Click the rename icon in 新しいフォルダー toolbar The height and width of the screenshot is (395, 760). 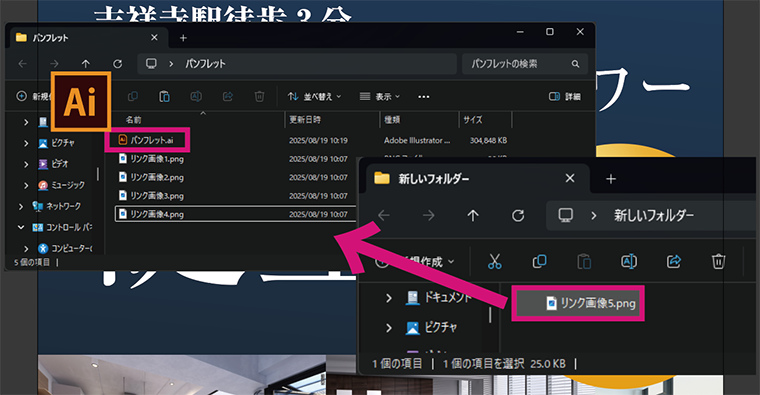click(x=629, y=262)
